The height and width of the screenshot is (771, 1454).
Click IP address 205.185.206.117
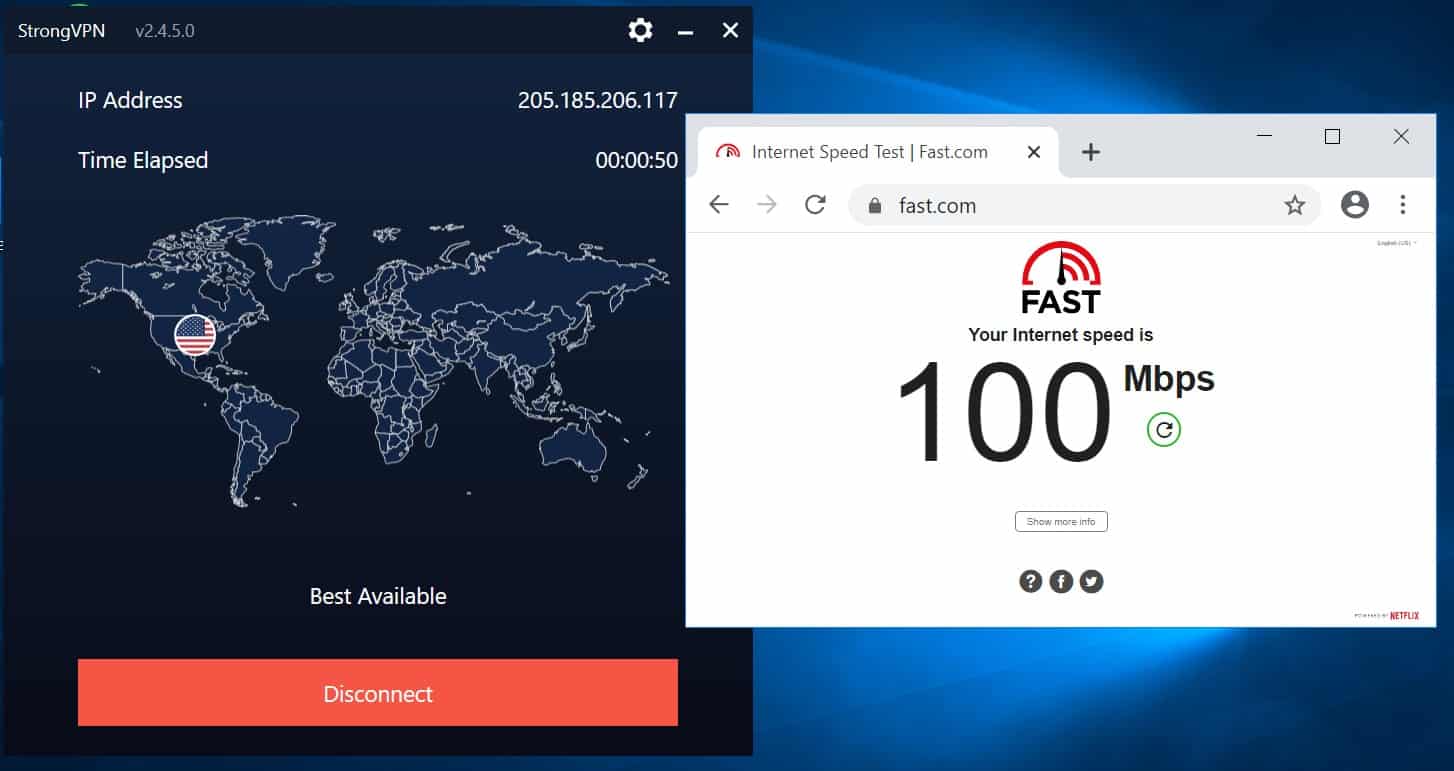pos(598,100)
